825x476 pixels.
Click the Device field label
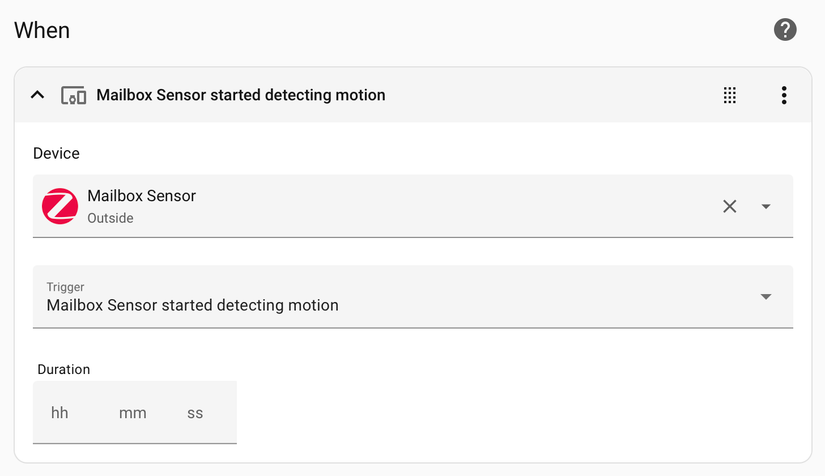point(56,153)
